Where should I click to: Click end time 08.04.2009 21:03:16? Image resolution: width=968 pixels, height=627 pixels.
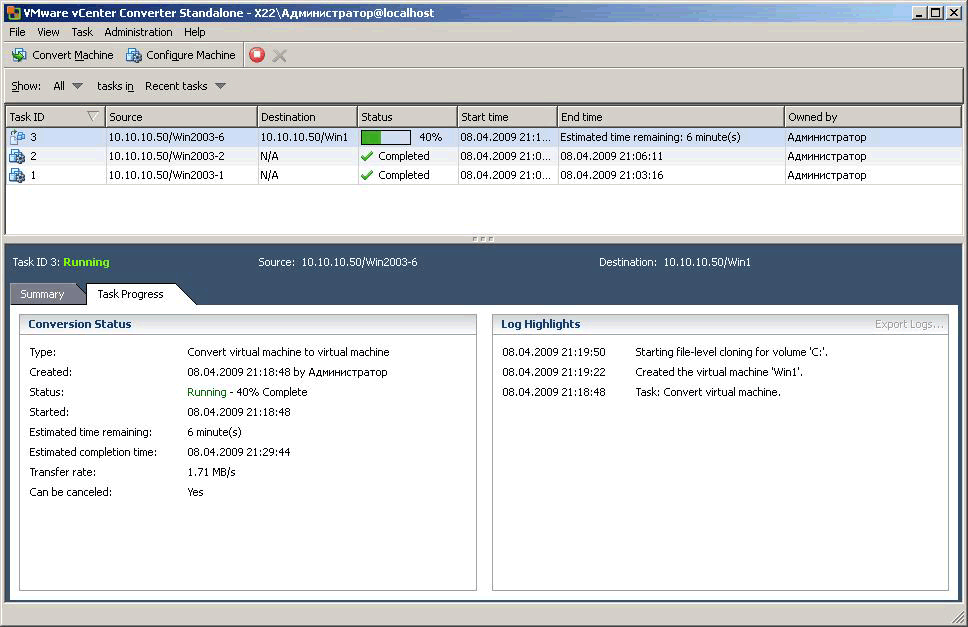[x=611, y=175]
